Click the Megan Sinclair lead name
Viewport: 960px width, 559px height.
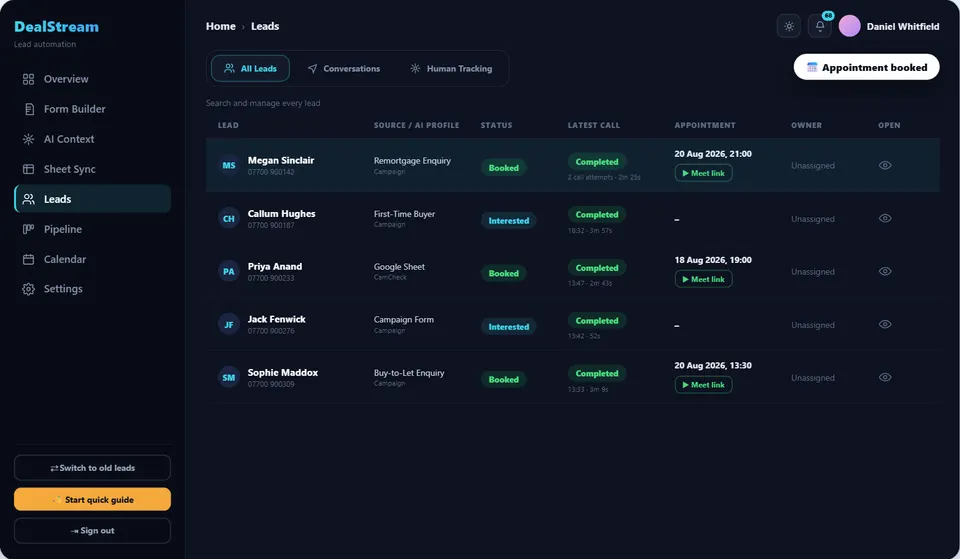coord(281,160)
